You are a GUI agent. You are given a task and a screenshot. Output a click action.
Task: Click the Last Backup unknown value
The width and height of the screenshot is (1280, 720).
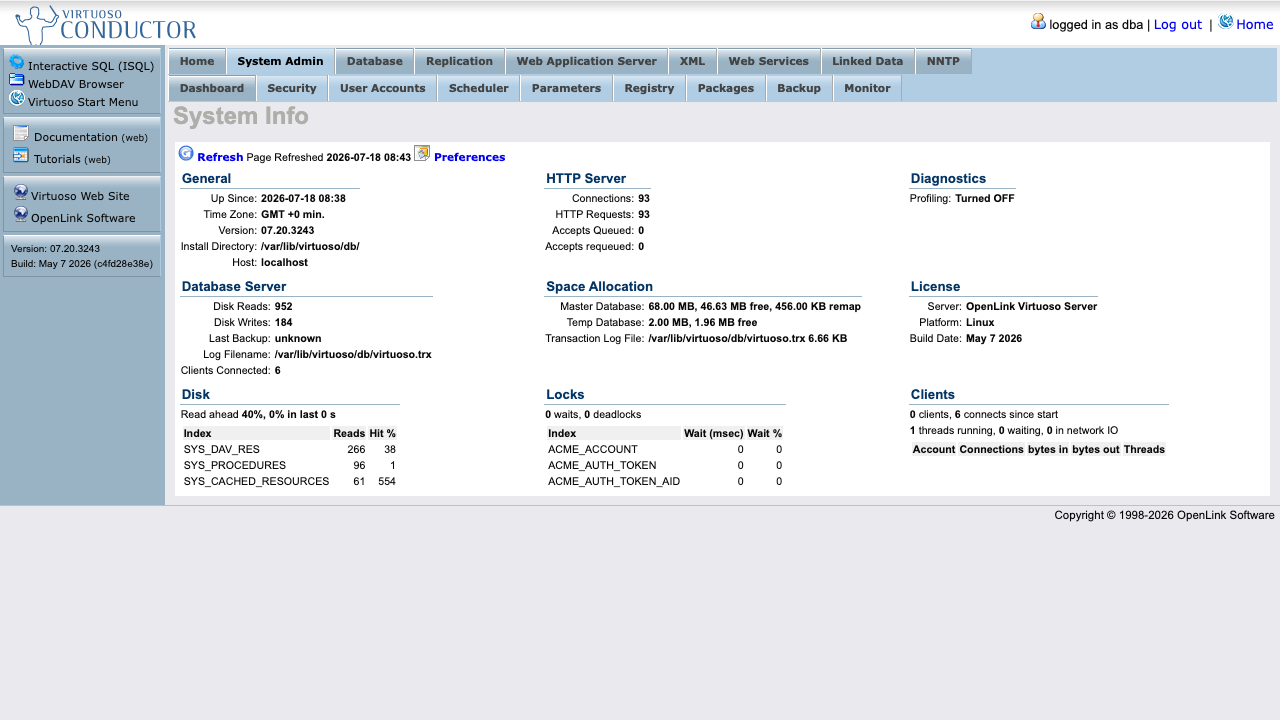point(298,339)
